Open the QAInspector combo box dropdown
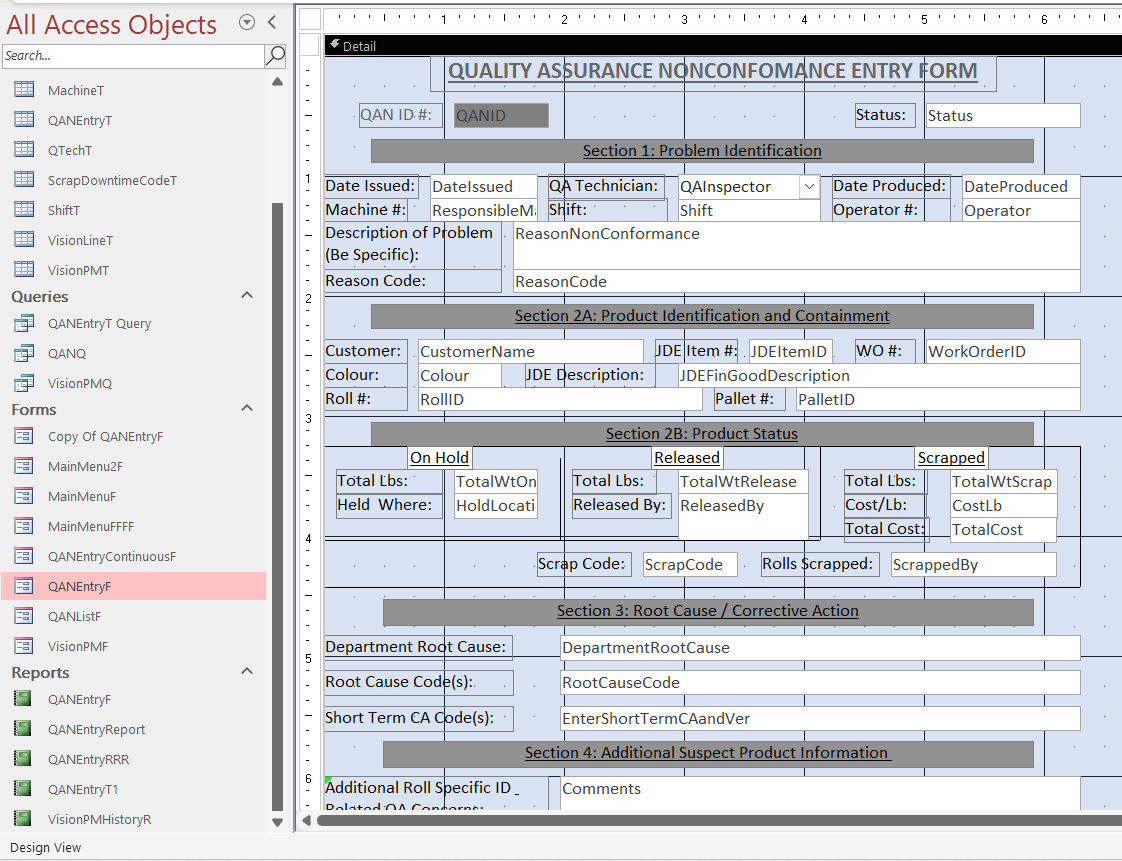 tap(809, 187)
